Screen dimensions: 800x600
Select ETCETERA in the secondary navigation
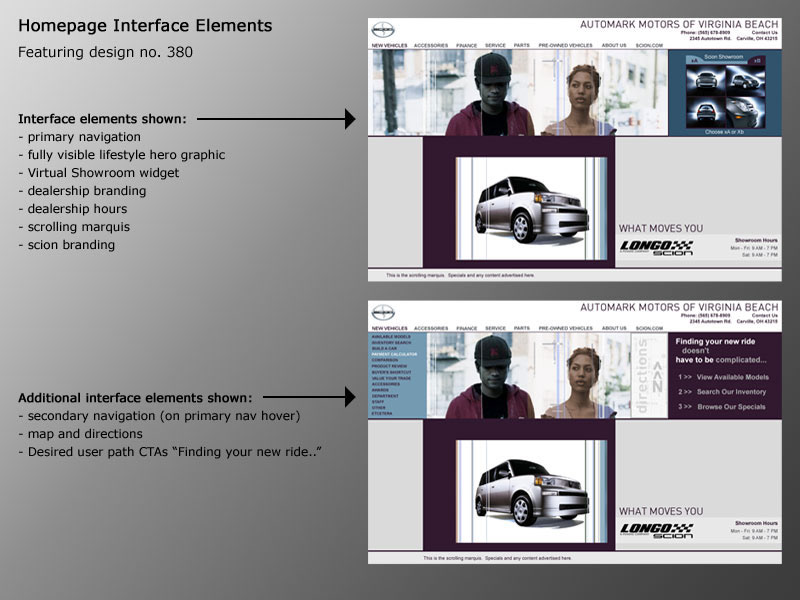[382, 413]
